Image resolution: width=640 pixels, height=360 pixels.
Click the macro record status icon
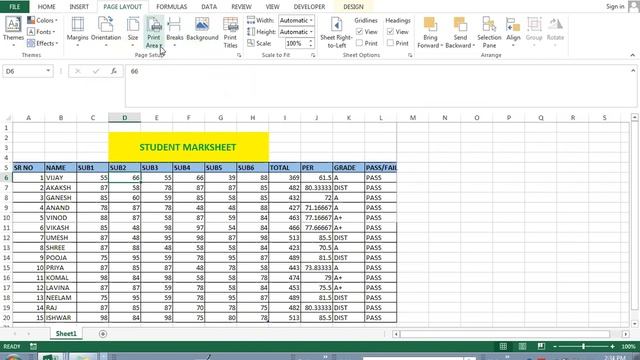[33, 346]
